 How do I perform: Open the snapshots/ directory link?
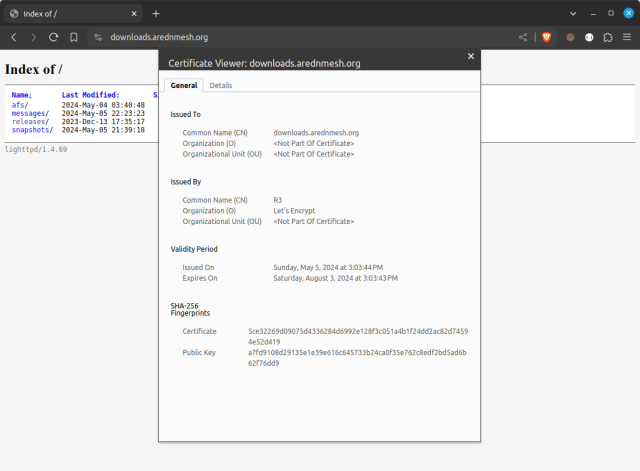[32, 130]
